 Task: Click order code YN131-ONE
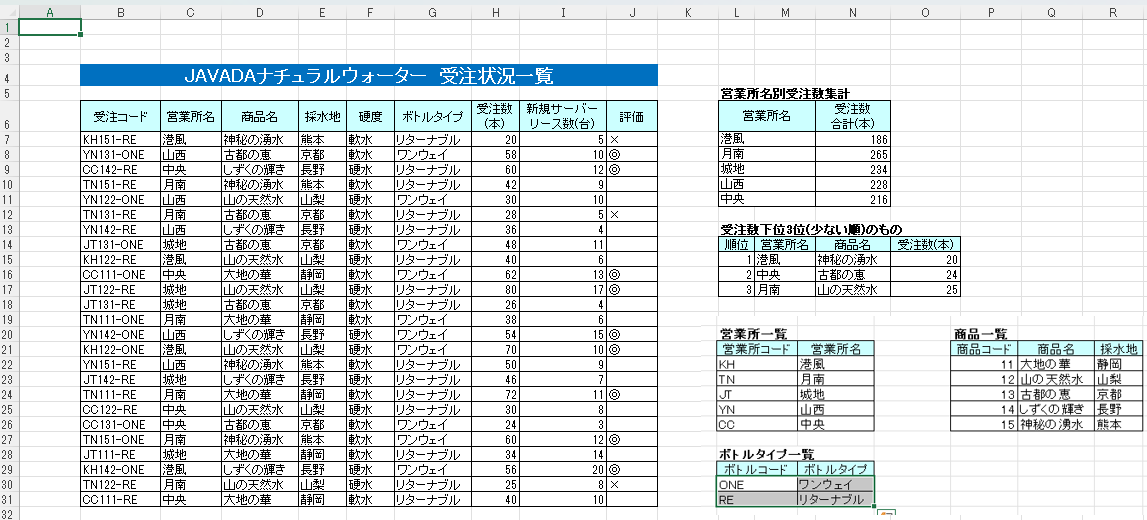tap(121, 154)
